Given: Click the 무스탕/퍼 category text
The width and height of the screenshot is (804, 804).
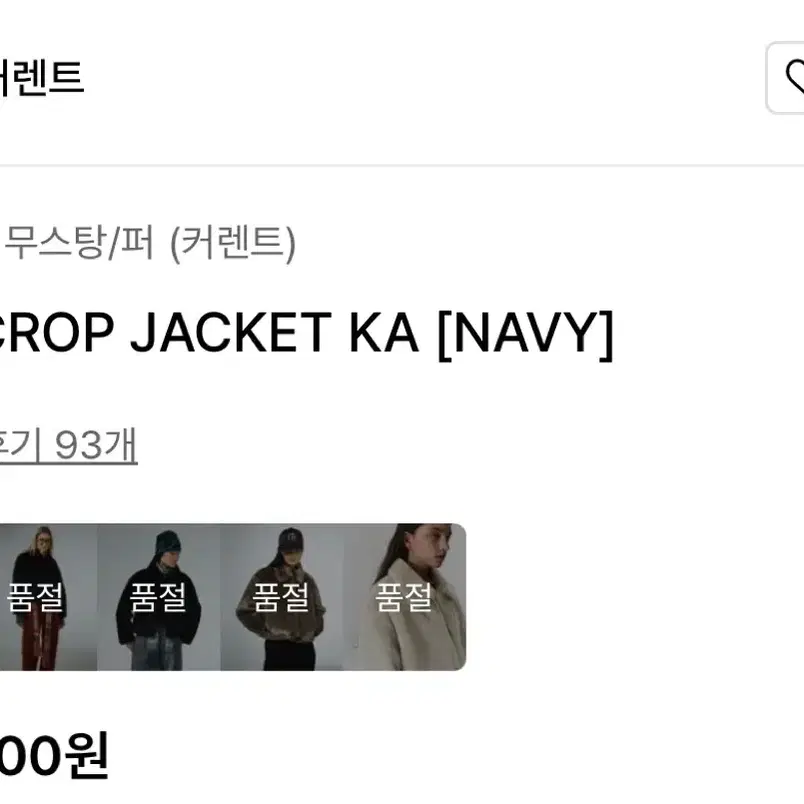Looking at the screenshot, I should (x=79, y=243).
